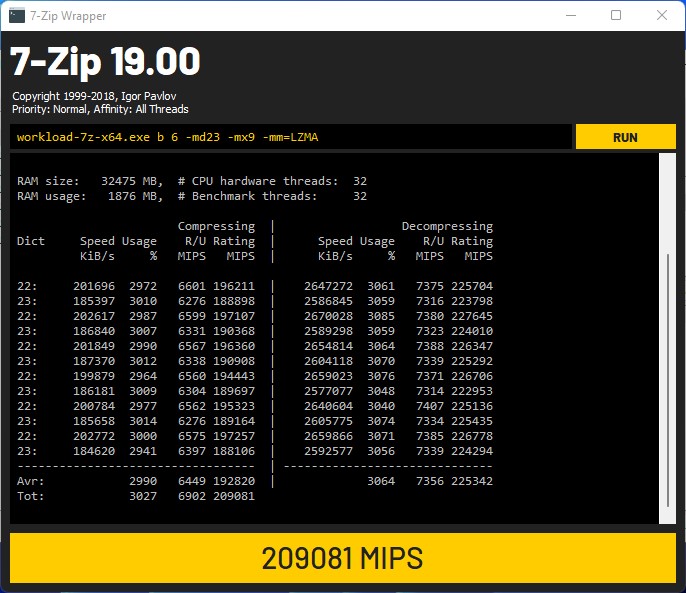Maximize the 7-Zip Wrapper window

coord(616,15)
